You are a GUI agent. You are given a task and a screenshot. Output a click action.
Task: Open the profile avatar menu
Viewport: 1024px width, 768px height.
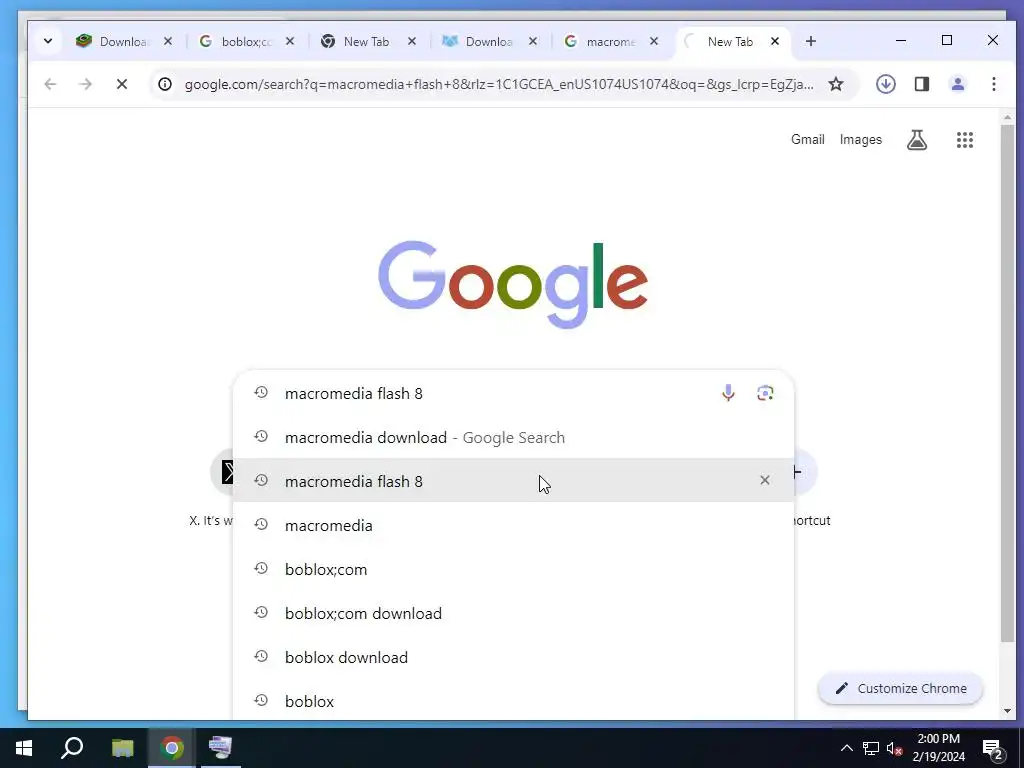pos(957,84)
